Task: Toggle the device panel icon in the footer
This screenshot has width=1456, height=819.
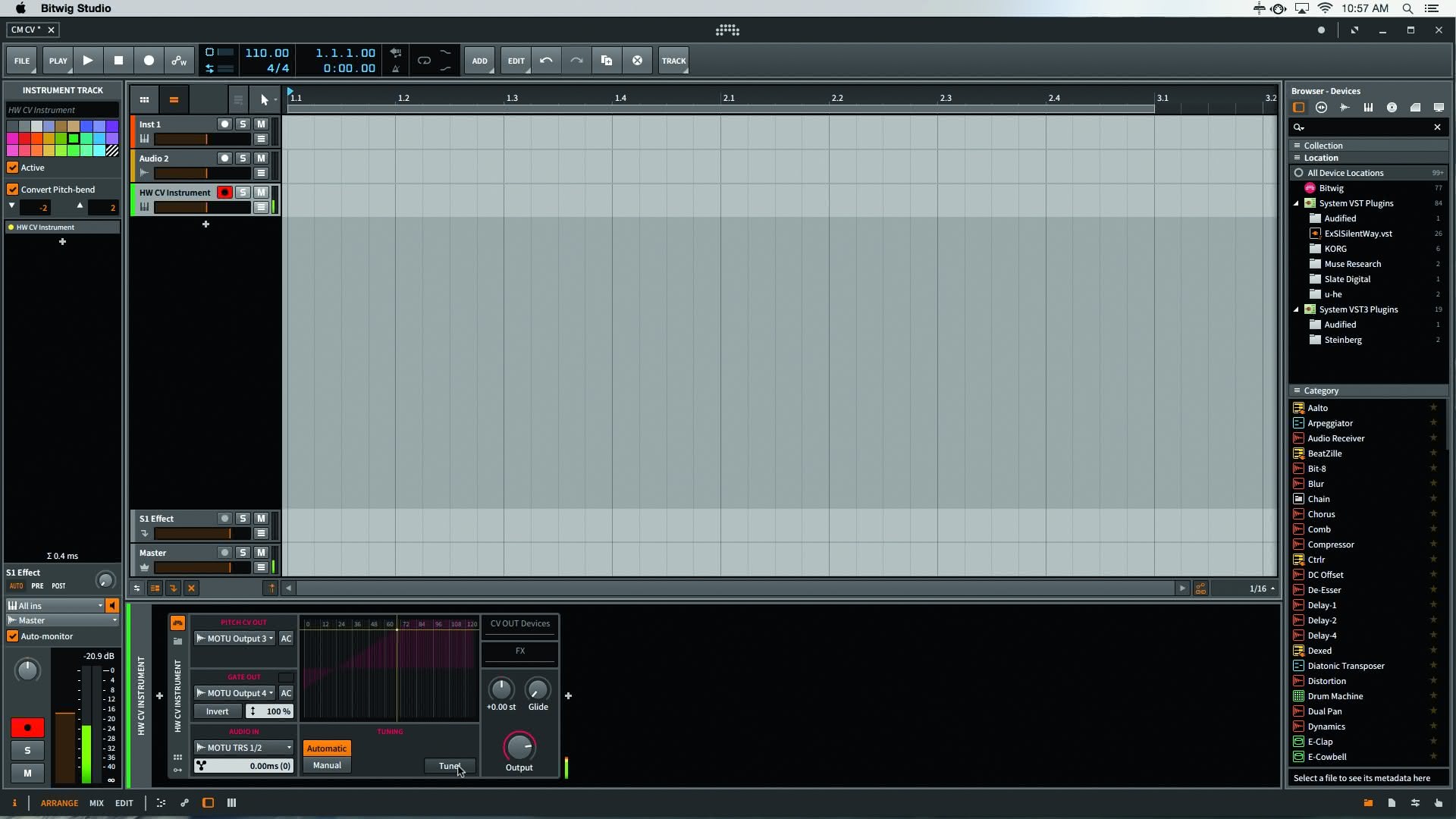Action: (208, 802)
